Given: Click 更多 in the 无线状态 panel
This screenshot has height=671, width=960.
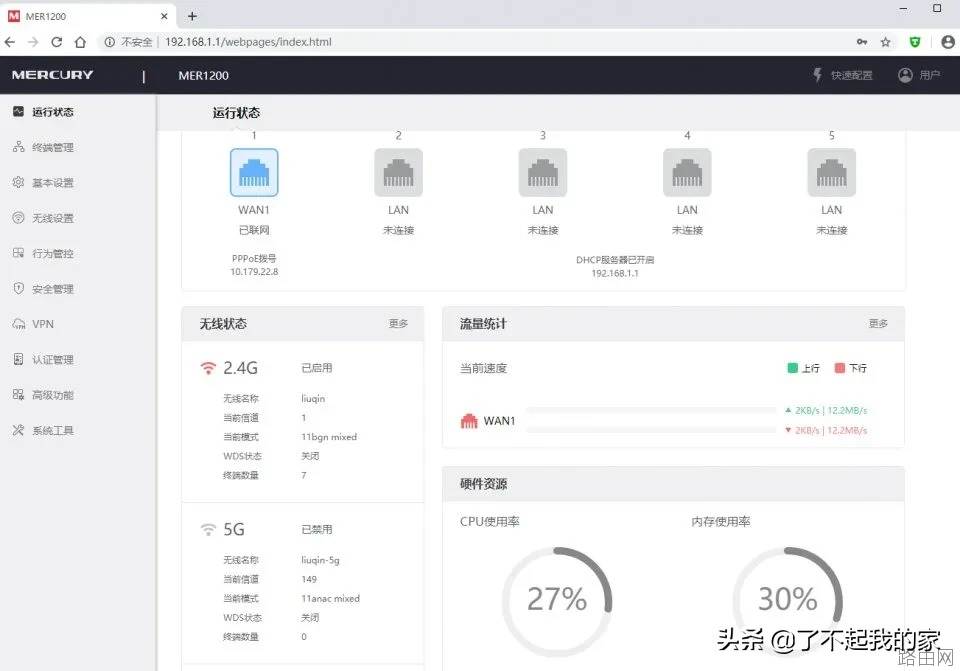Looking at the screenshot, I should click(x=399, y=323).
